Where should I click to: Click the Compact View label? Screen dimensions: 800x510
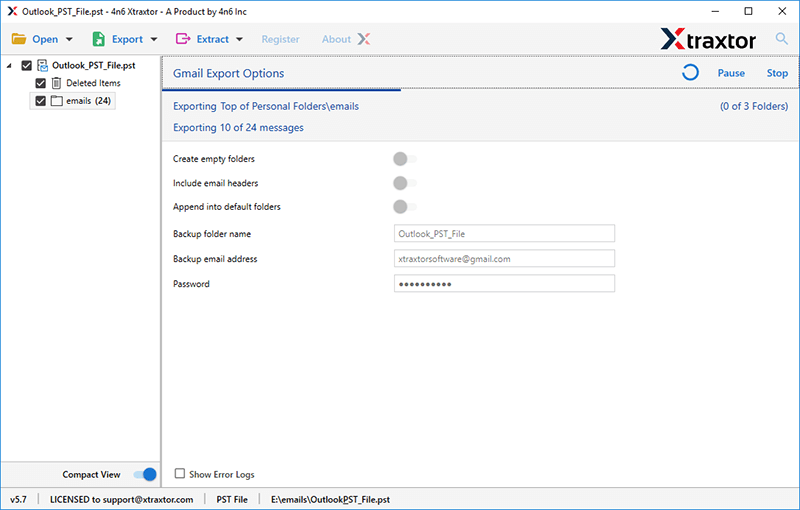coord(91,474)
